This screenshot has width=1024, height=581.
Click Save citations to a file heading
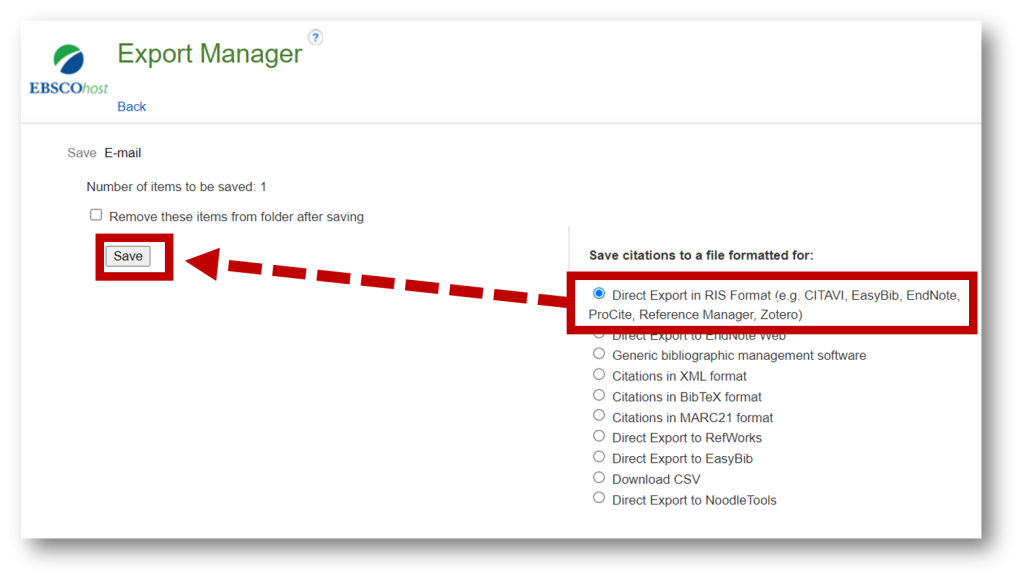pyautogui.click(x=701, y=255)
